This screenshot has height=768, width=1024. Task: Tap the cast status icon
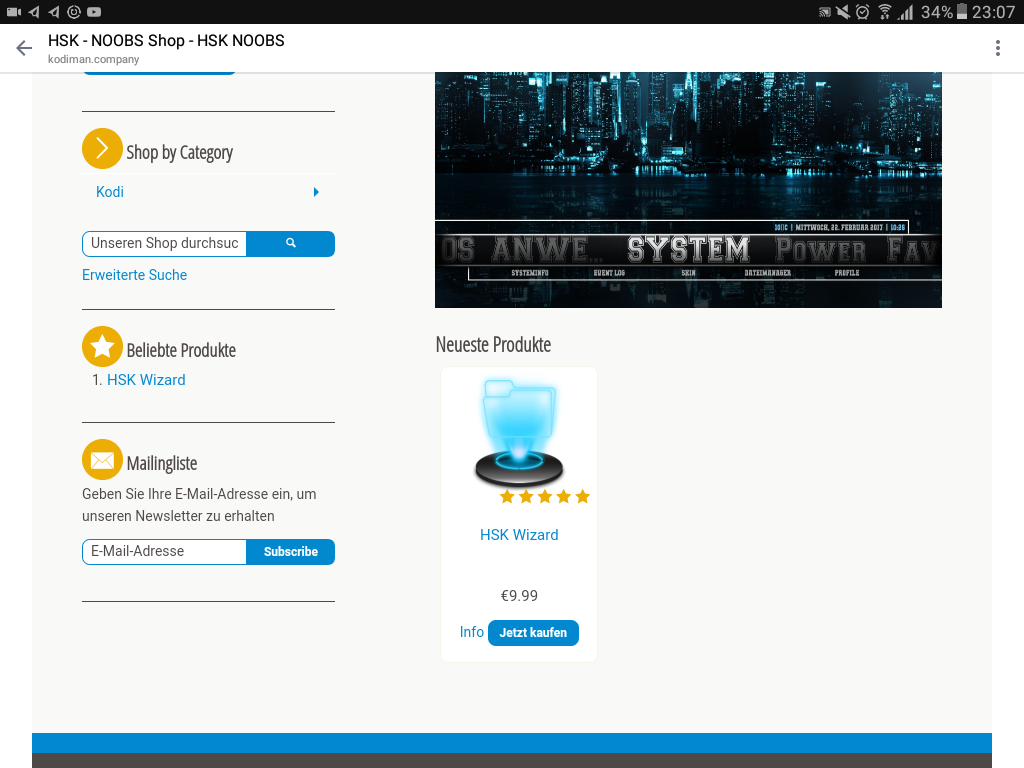825,12
